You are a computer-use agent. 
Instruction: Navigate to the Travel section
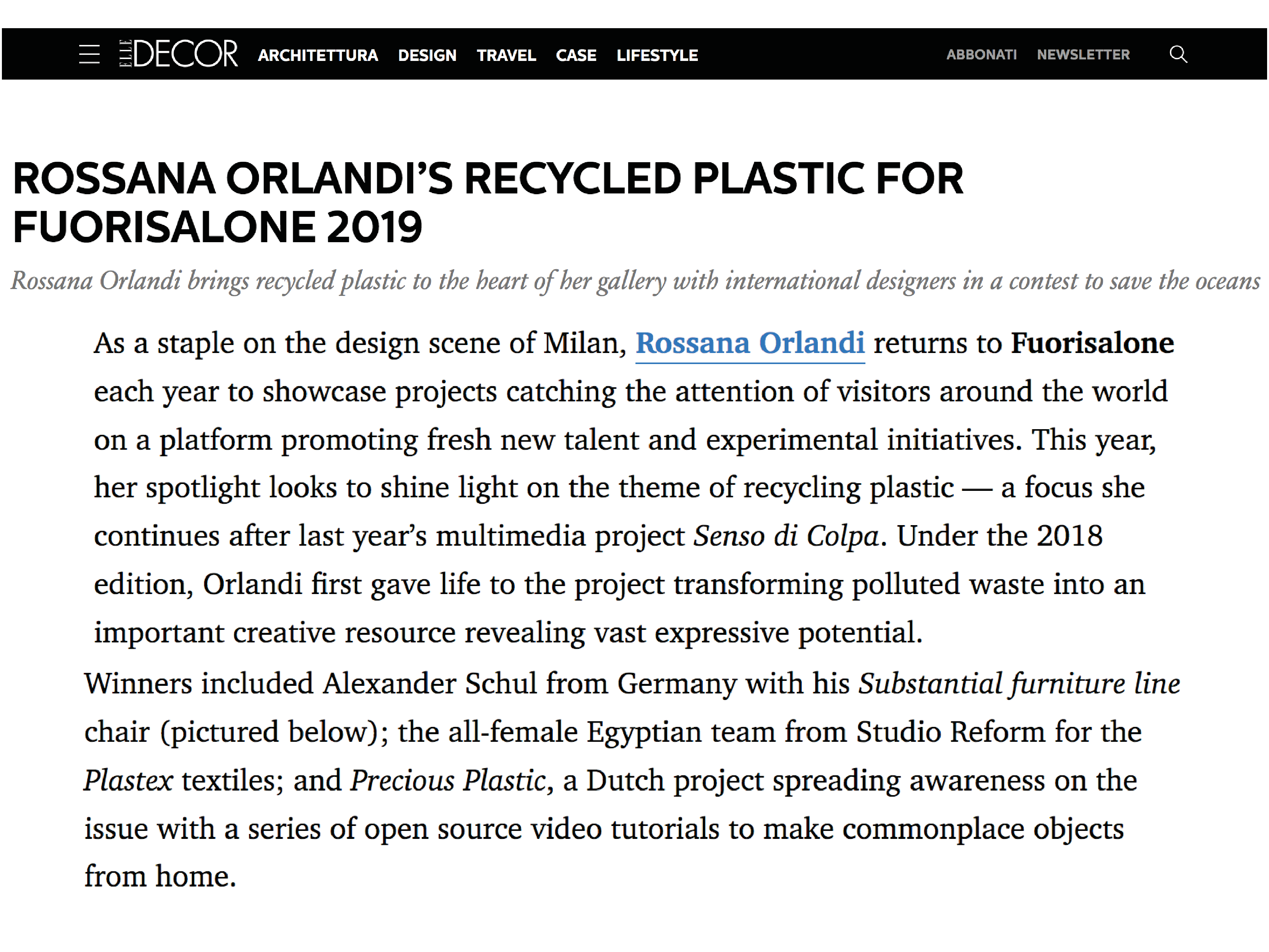[506, 55]
